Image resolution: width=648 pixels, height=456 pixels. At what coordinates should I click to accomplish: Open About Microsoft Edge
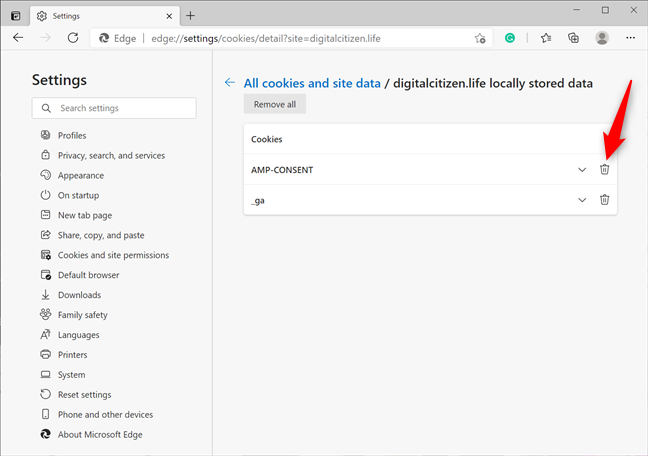coord(100,435)
